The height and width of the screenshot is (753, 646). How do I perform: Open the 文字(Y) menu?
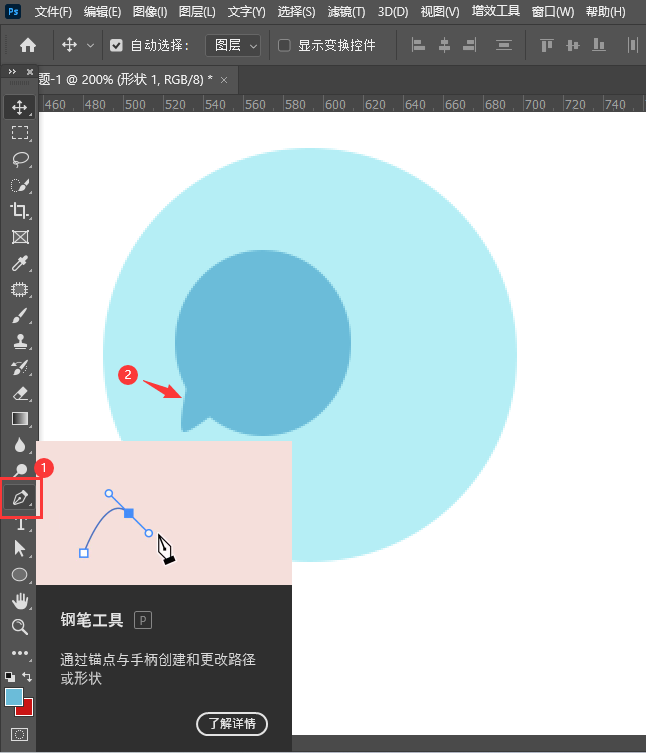pyautogui.click(x=246, y=12)
